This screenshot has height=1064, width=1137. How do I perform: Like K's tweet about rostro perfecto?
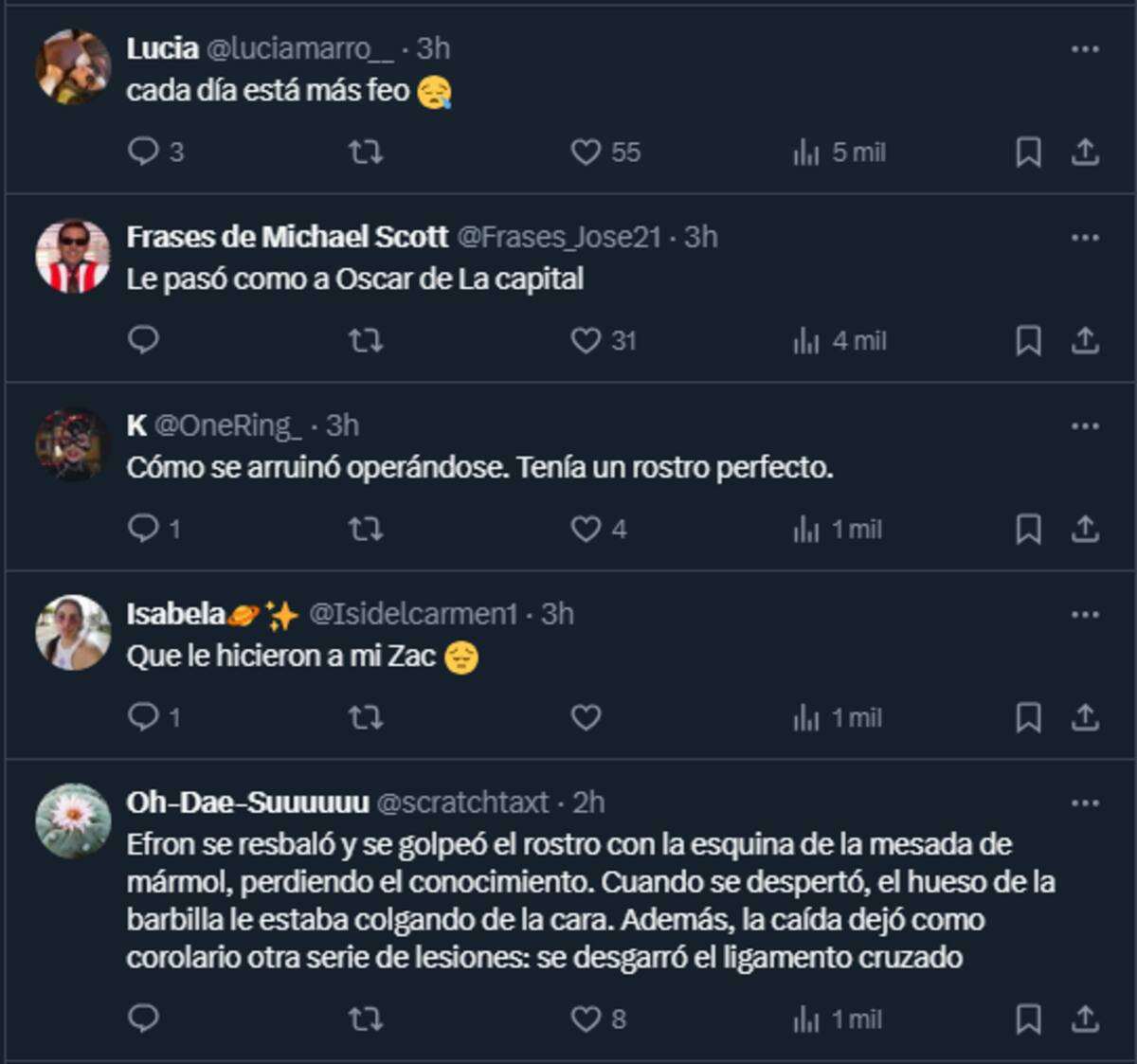pos(586,529)
